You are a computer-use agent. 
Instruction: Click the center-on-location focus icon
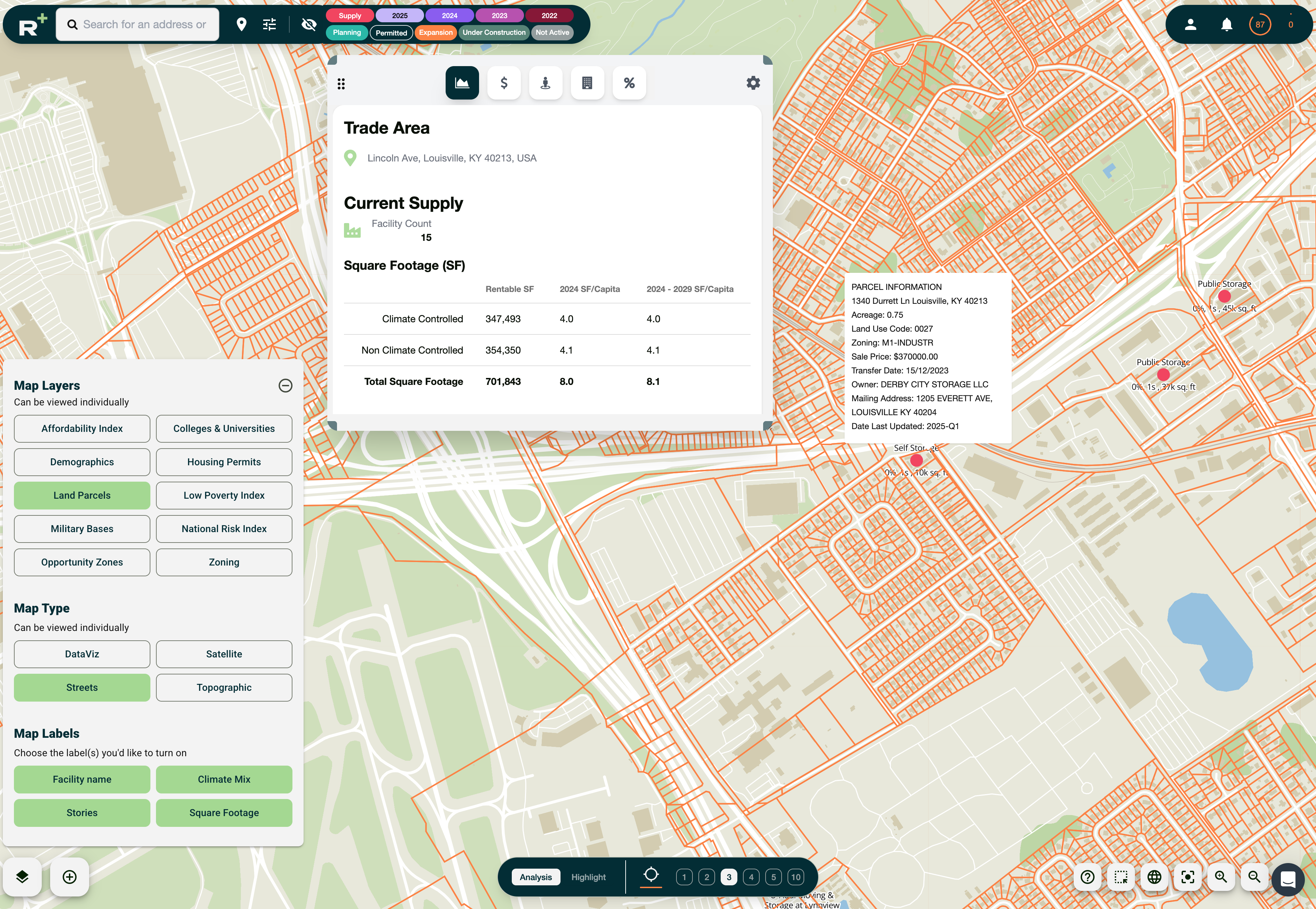1188,877
